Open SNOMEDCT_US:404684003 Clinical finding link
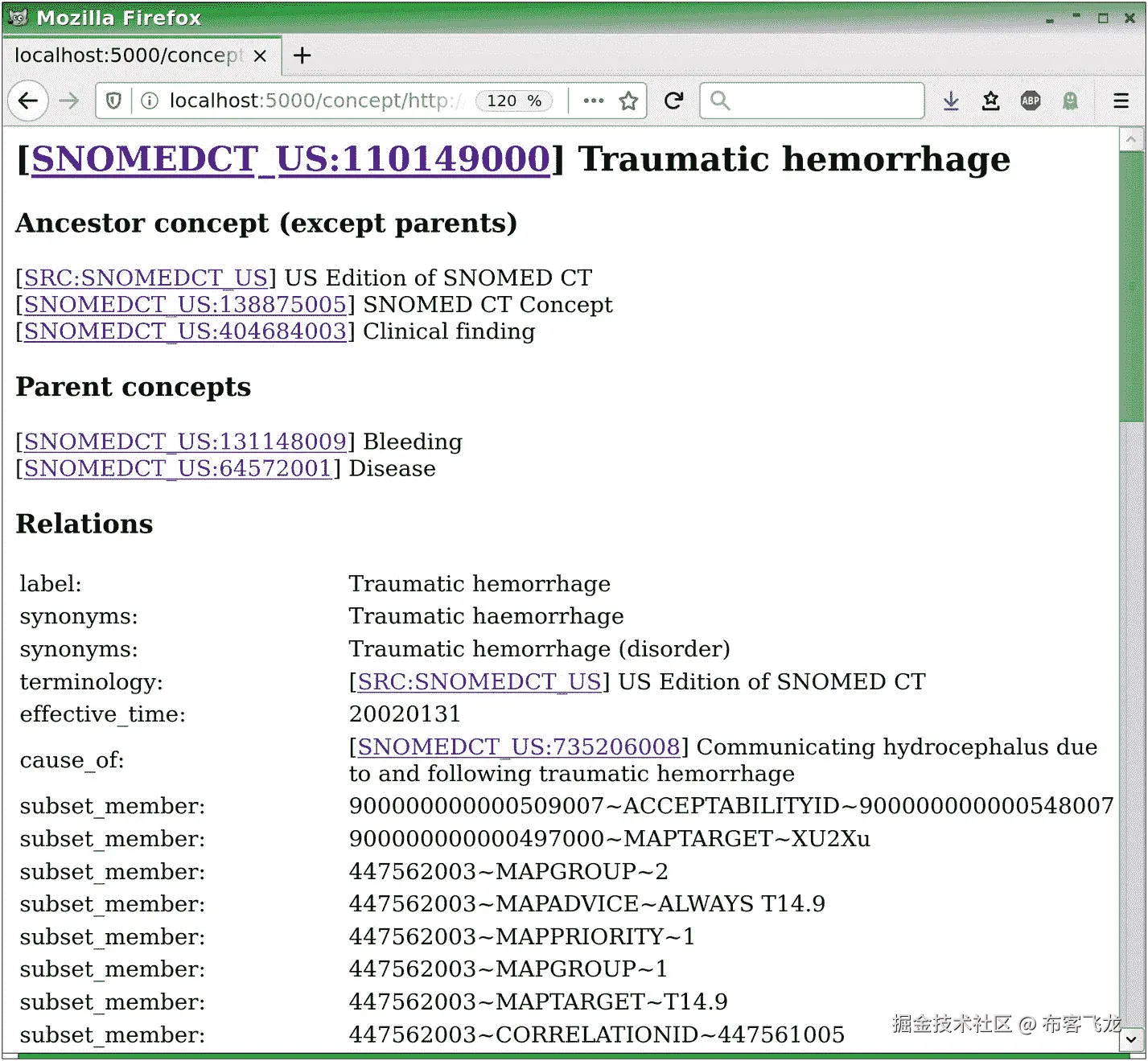Screen dimensions: 1148x1061 (x=185, y=331)
